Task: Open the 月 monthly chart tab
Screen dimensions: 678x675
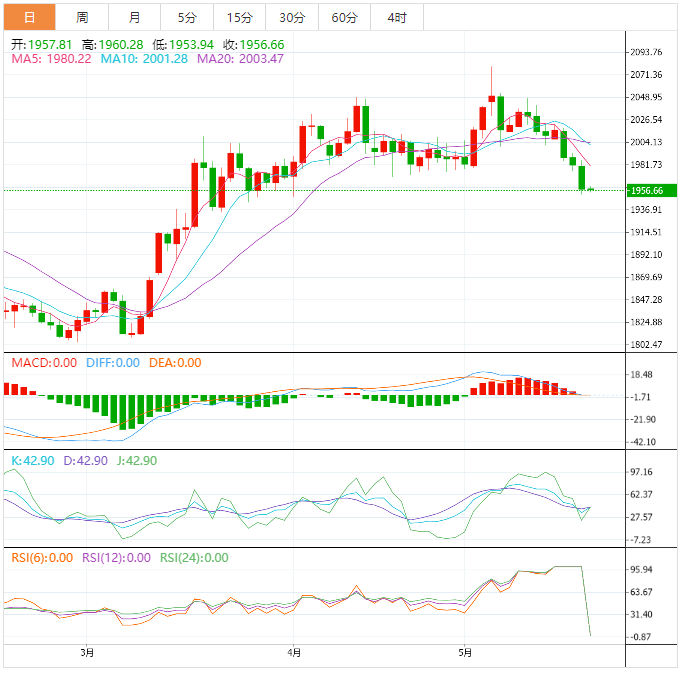Action: (134, 17)
